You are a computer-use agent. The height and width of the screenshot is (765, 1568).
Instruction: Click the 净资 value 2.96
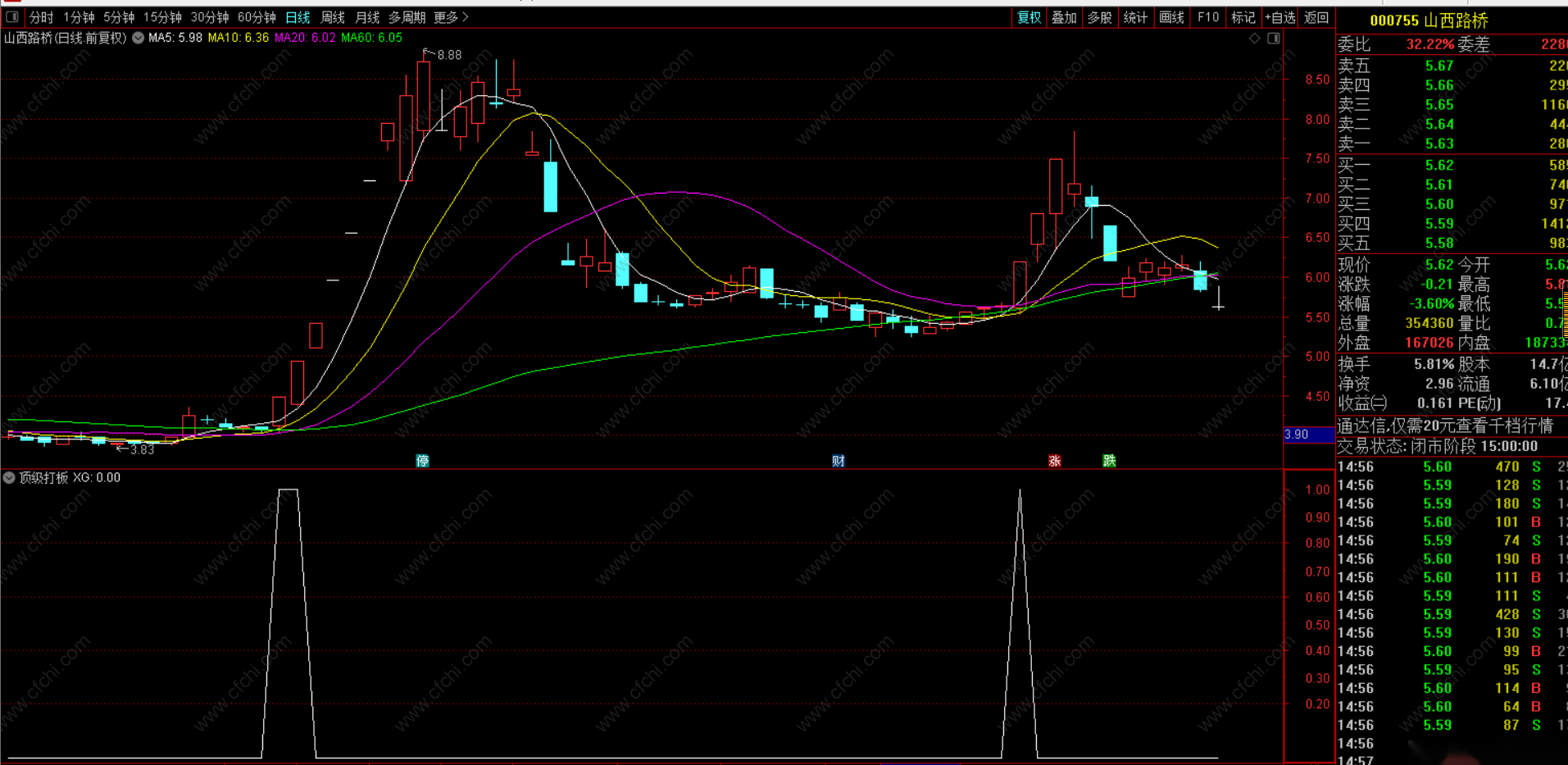[1439, 384]
